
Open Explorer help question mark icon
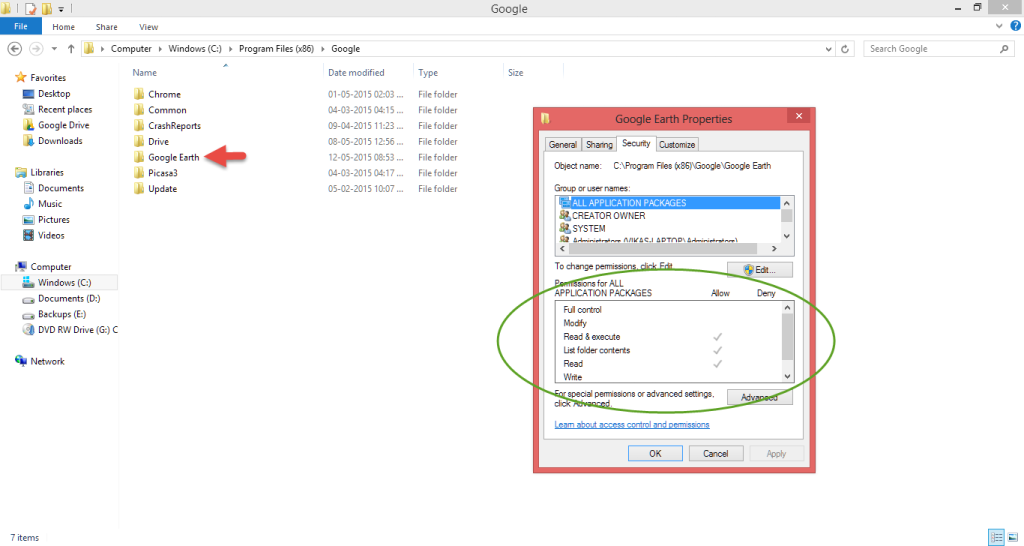pos(1016,26)
